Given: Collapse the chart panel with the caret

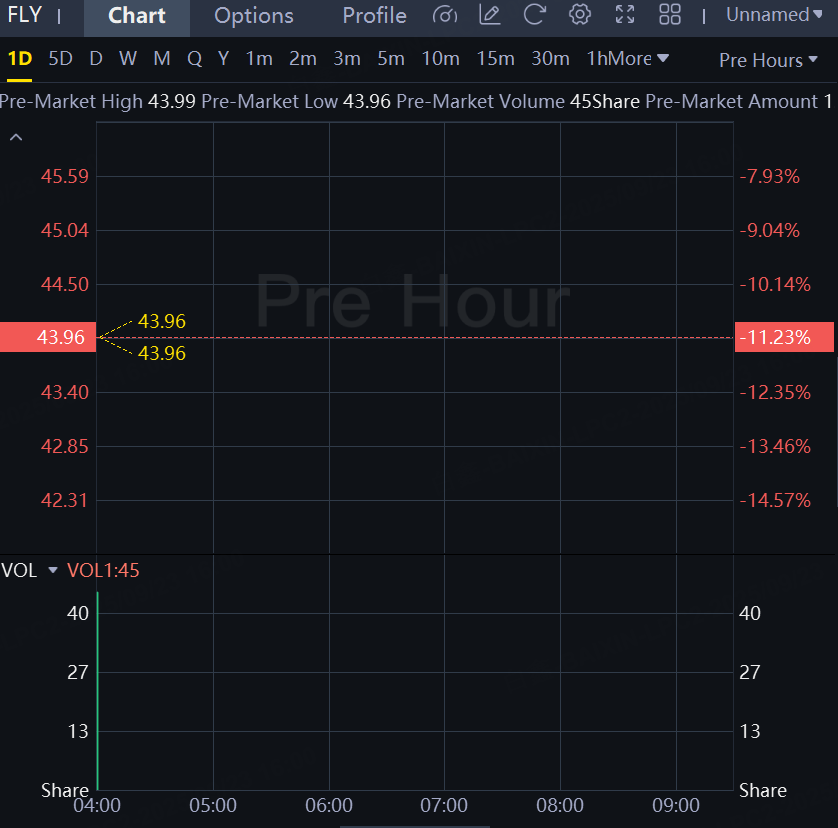Looking at the screenshot, I should click(16, 138).
